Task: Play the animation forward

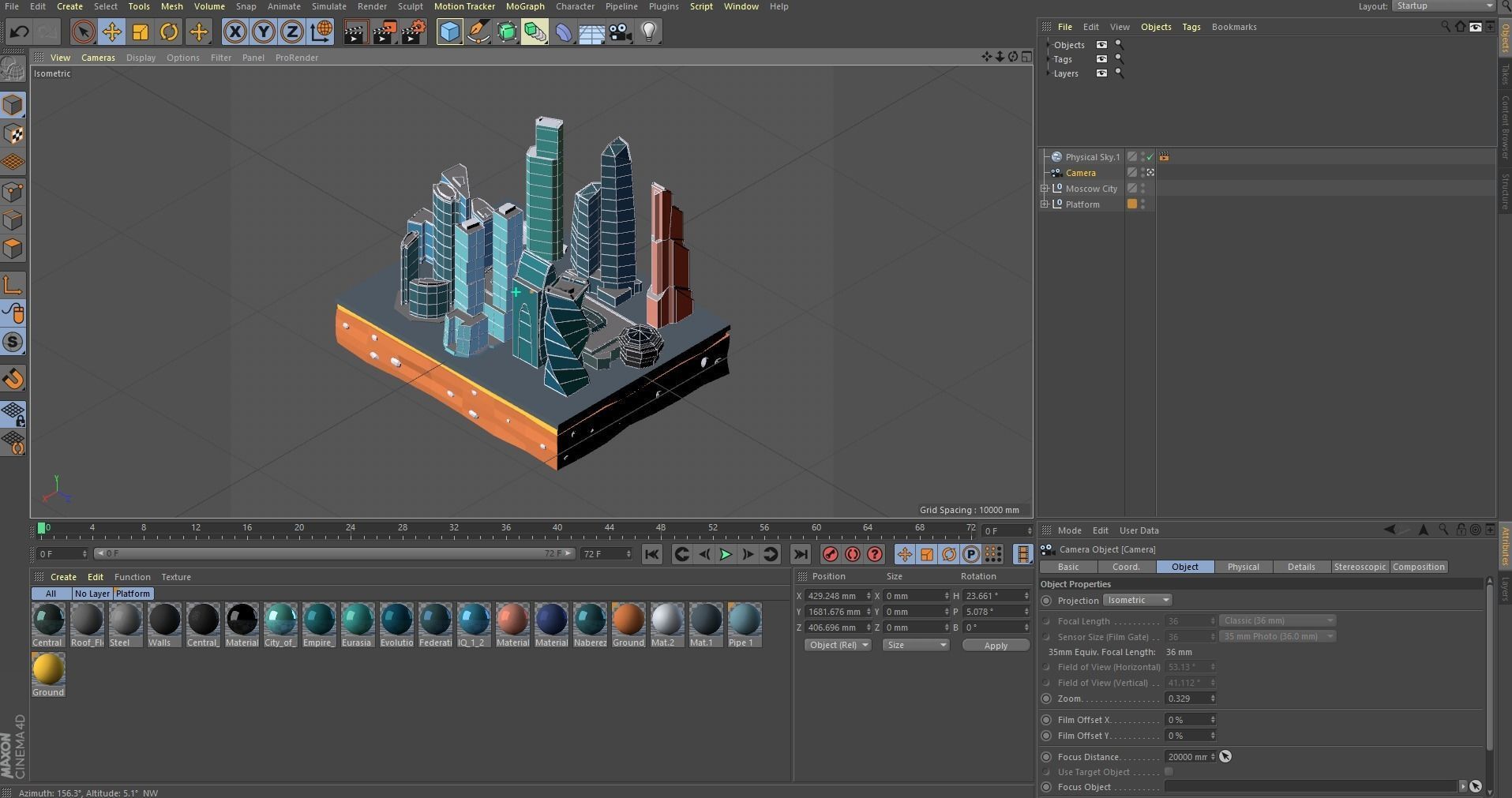Action: click(x=726, y=555)
